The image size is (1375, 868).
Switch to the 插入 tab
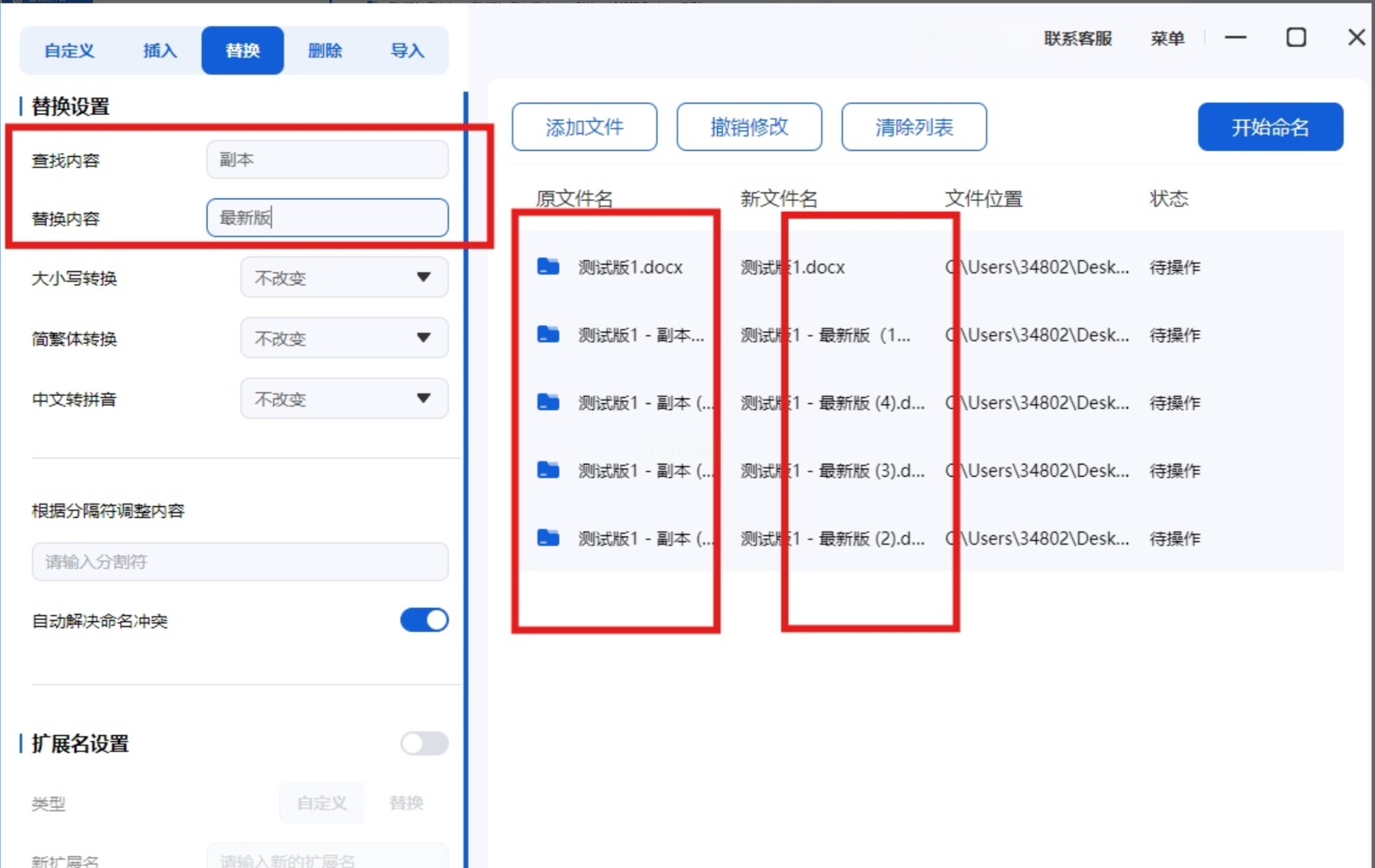(x=160, y=51)
